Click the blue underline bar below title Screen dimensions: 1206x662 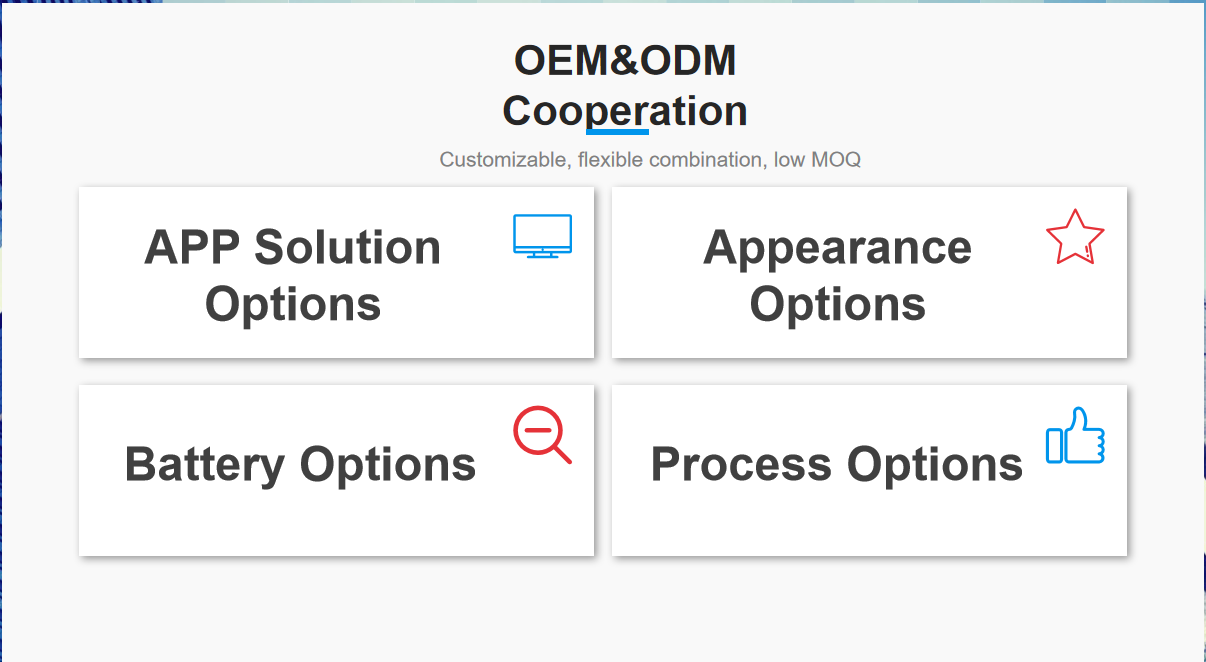tap(617, 132)
